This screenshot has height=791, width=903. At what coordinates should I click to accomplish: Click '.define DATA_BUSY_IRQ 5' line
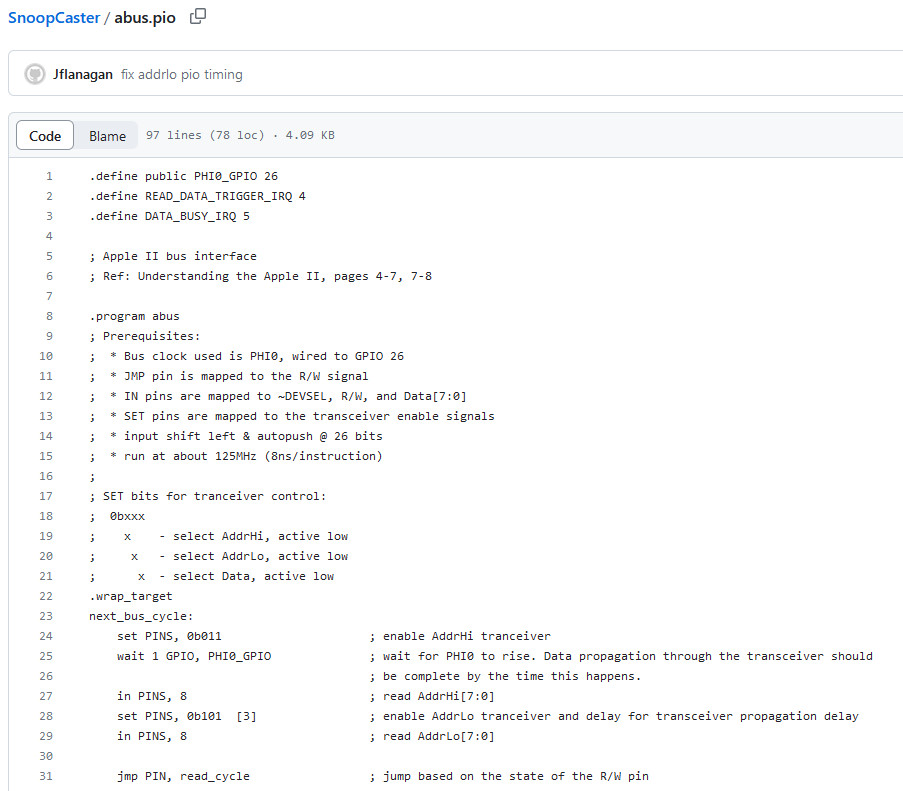click(x=169, y=216)
